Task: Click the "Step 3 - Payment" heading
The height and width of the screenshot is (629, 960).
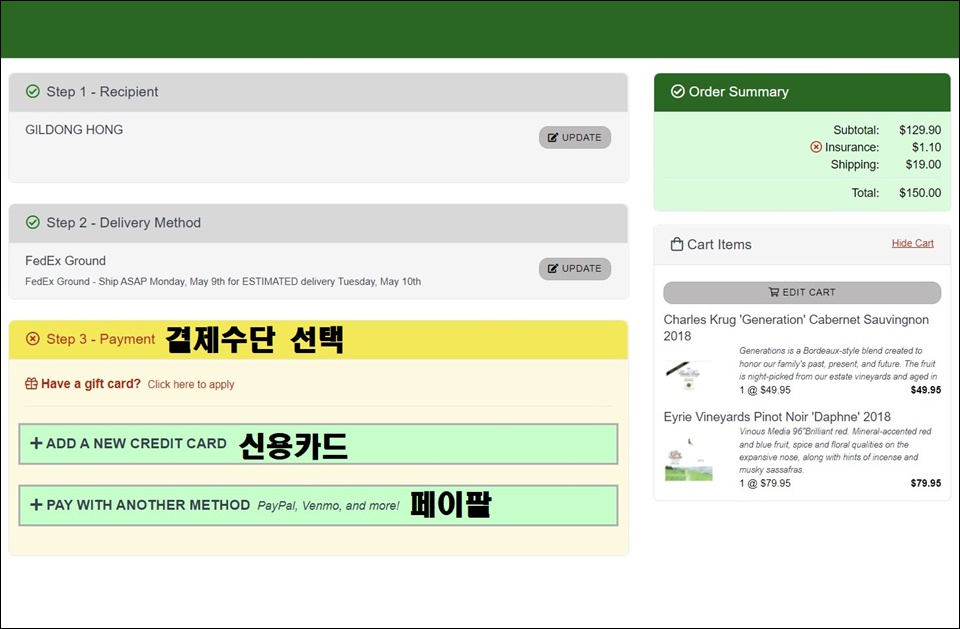Action: (x=101, y=339)
